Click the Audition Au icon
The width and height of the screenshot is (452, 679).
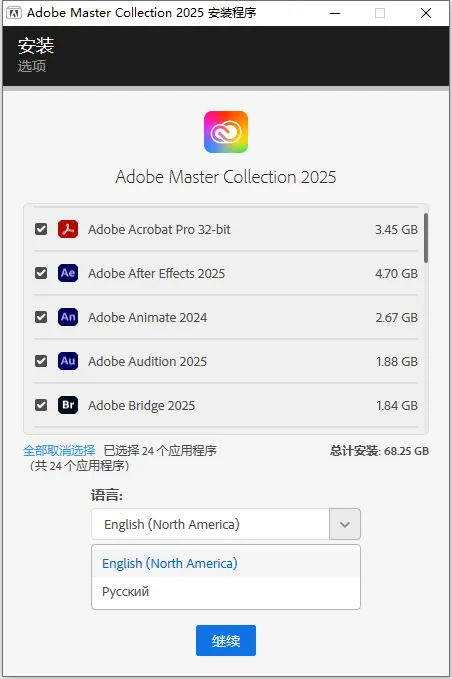coord(68,361)
